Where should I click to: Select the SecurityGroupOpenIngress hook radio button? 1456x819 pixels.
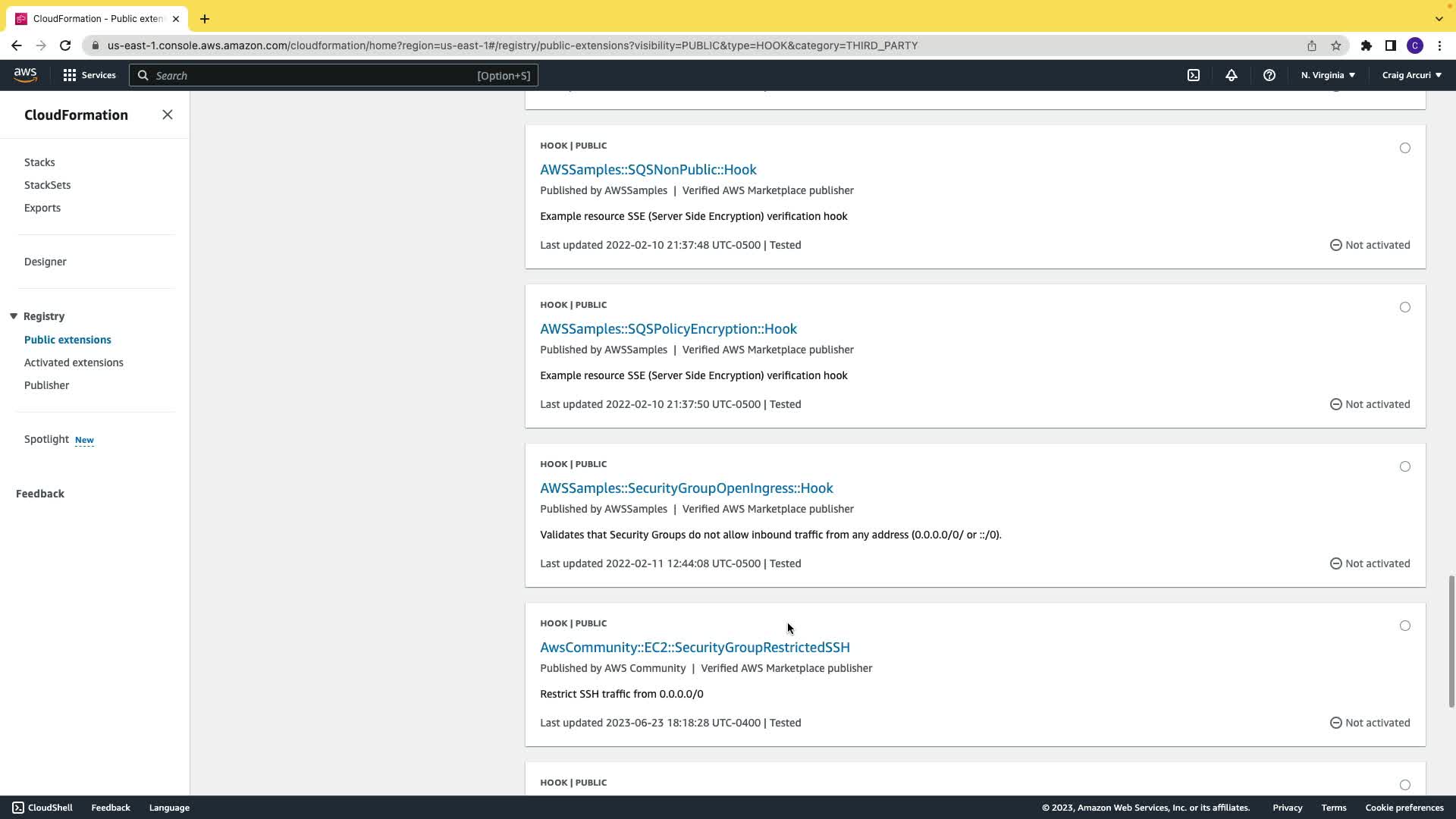point(1405,466)
